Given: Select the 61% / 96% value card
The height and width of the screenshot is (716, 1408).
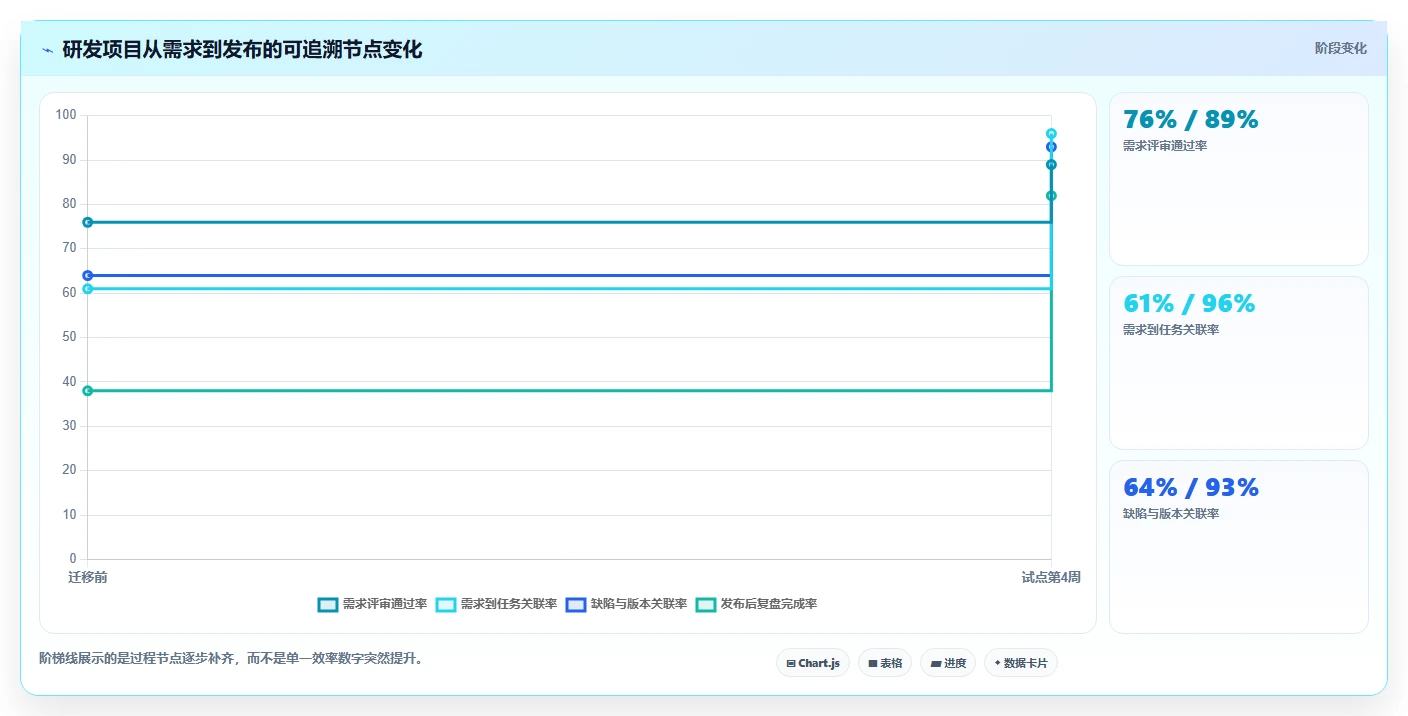Looking at the screenshot, I should [1239, 363].
